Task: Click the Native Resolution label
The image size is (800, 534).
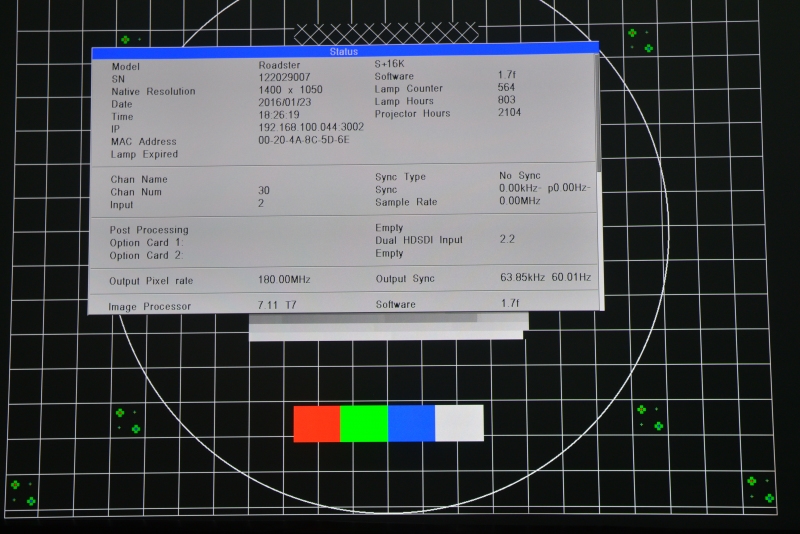Action: click(153, 91)
